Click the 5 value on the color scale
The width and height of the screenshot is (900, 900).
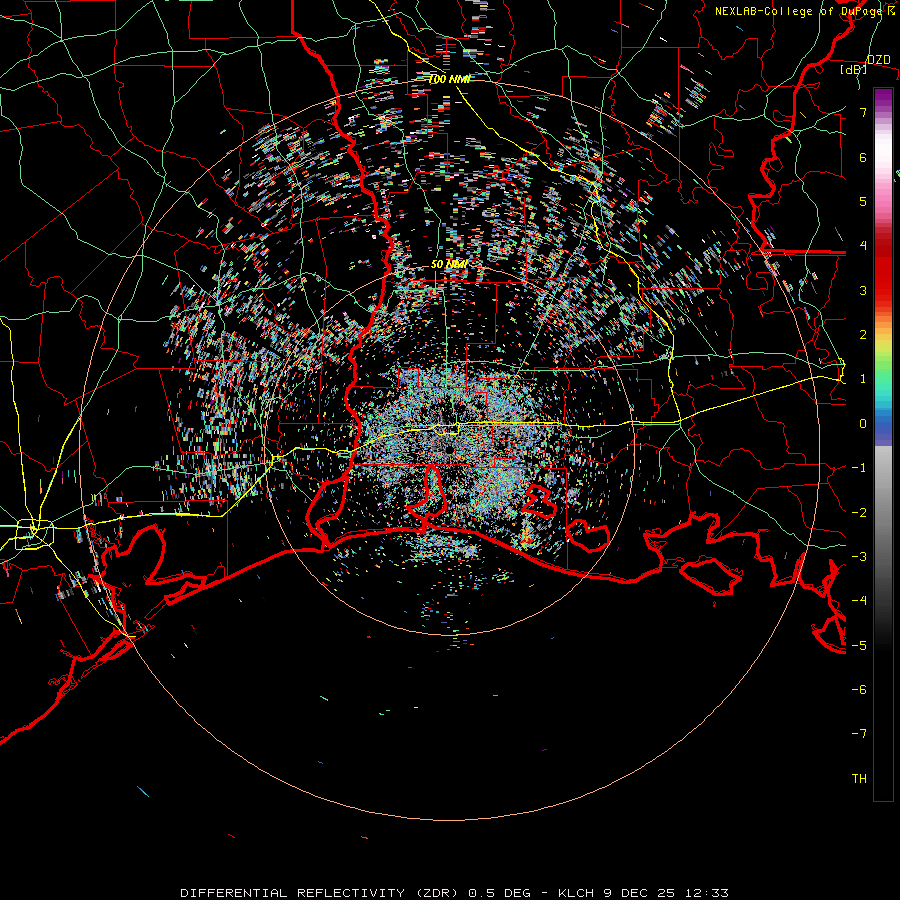(863, 201)
